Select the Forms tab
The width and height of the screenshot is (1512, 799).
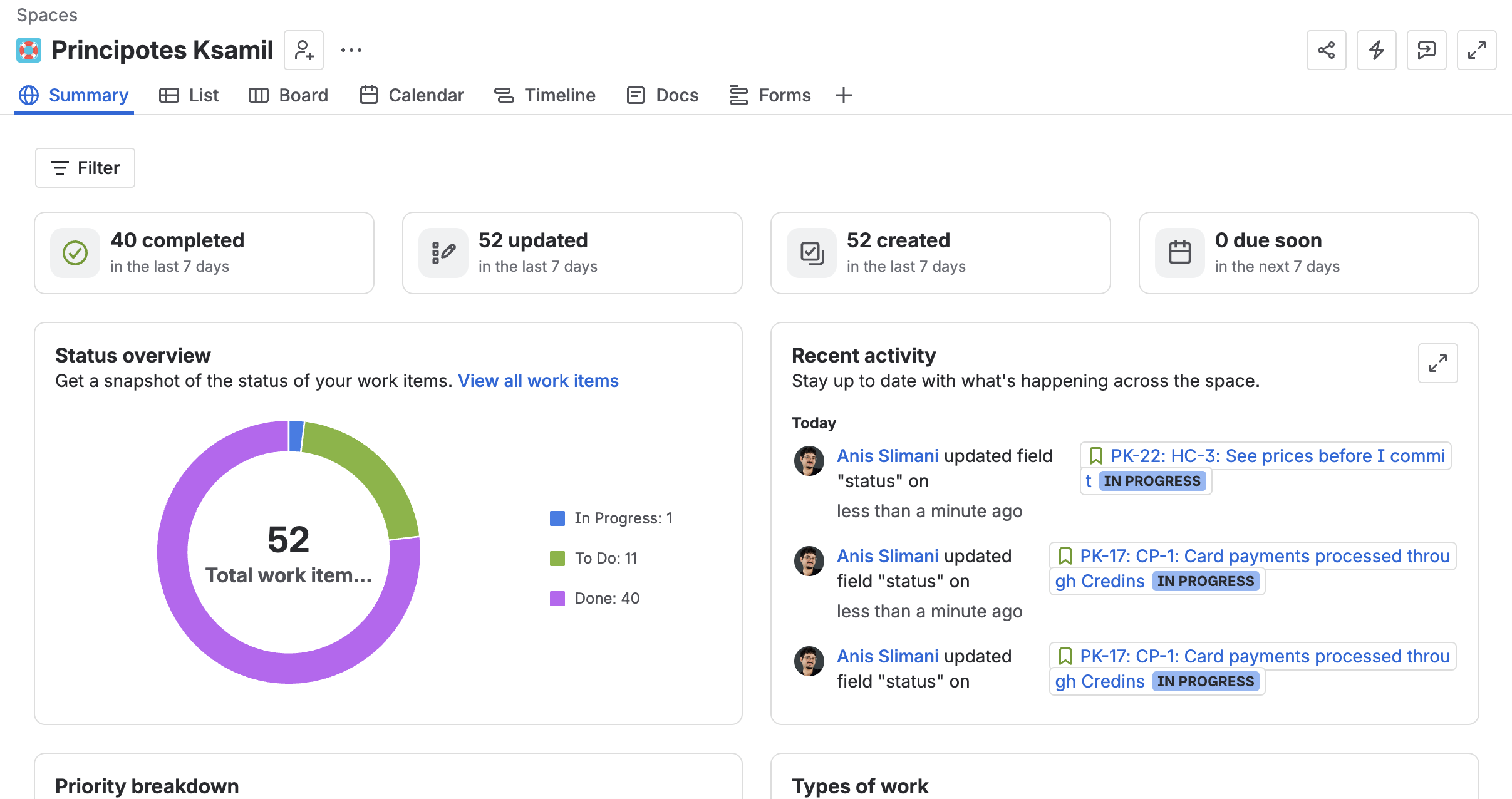770,95
